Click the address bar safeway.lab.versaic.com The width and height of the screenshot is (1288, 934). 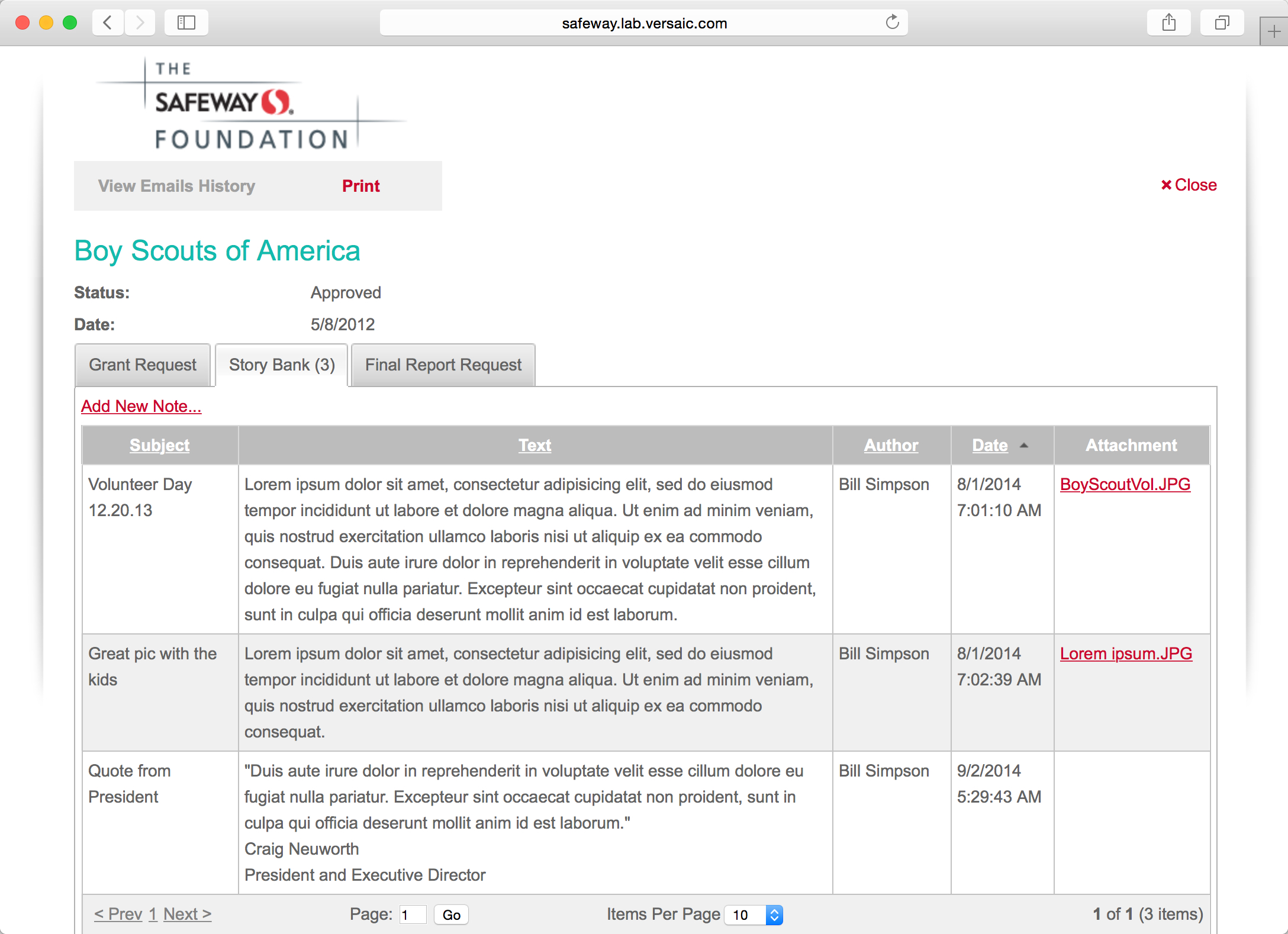[x=644, y=23]
